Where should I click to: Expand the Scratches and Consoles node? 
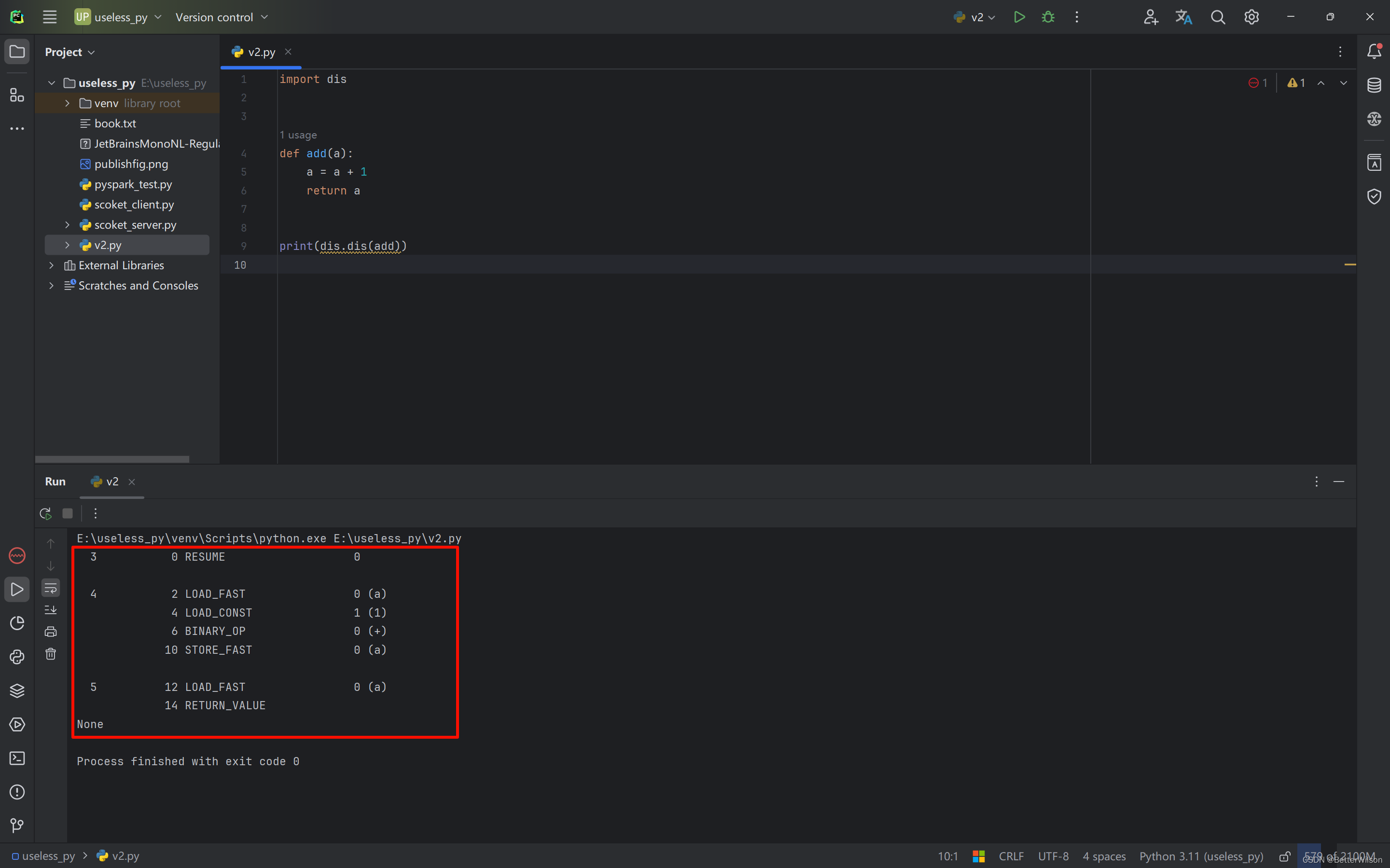click(51, 285)
